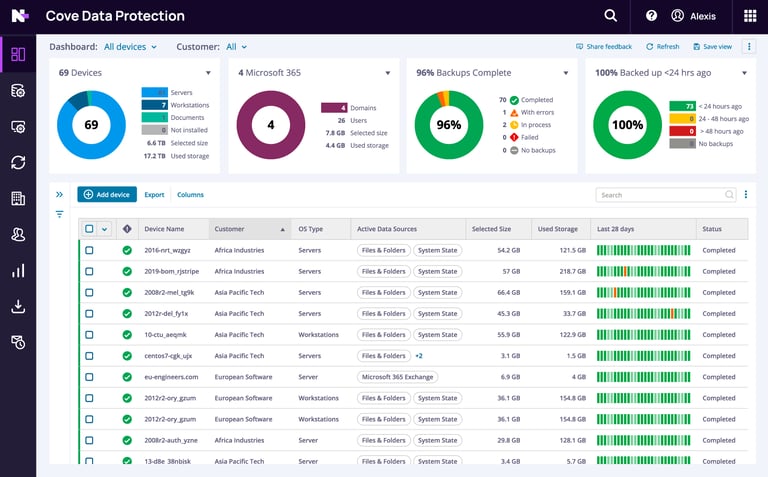768x477 pixels.
Task: Click the search field magnifier icon
Action: tap(729, 195)
